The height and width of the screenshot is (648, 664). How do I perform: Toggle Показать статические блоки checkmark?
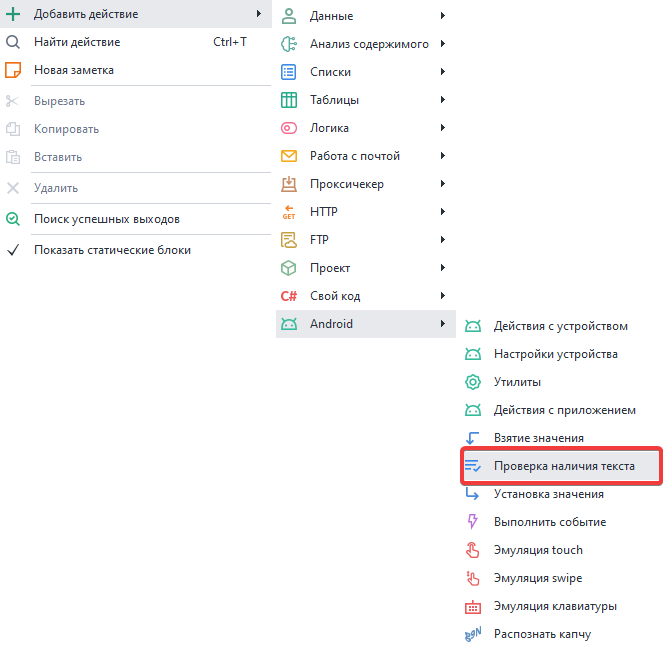coord(13,250)
